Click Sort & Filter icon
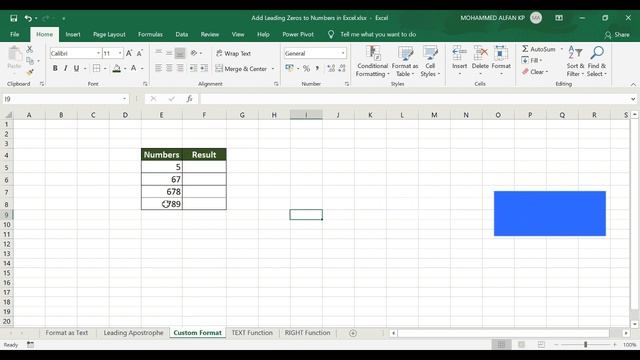640x360 pixels. coord(576,53)
